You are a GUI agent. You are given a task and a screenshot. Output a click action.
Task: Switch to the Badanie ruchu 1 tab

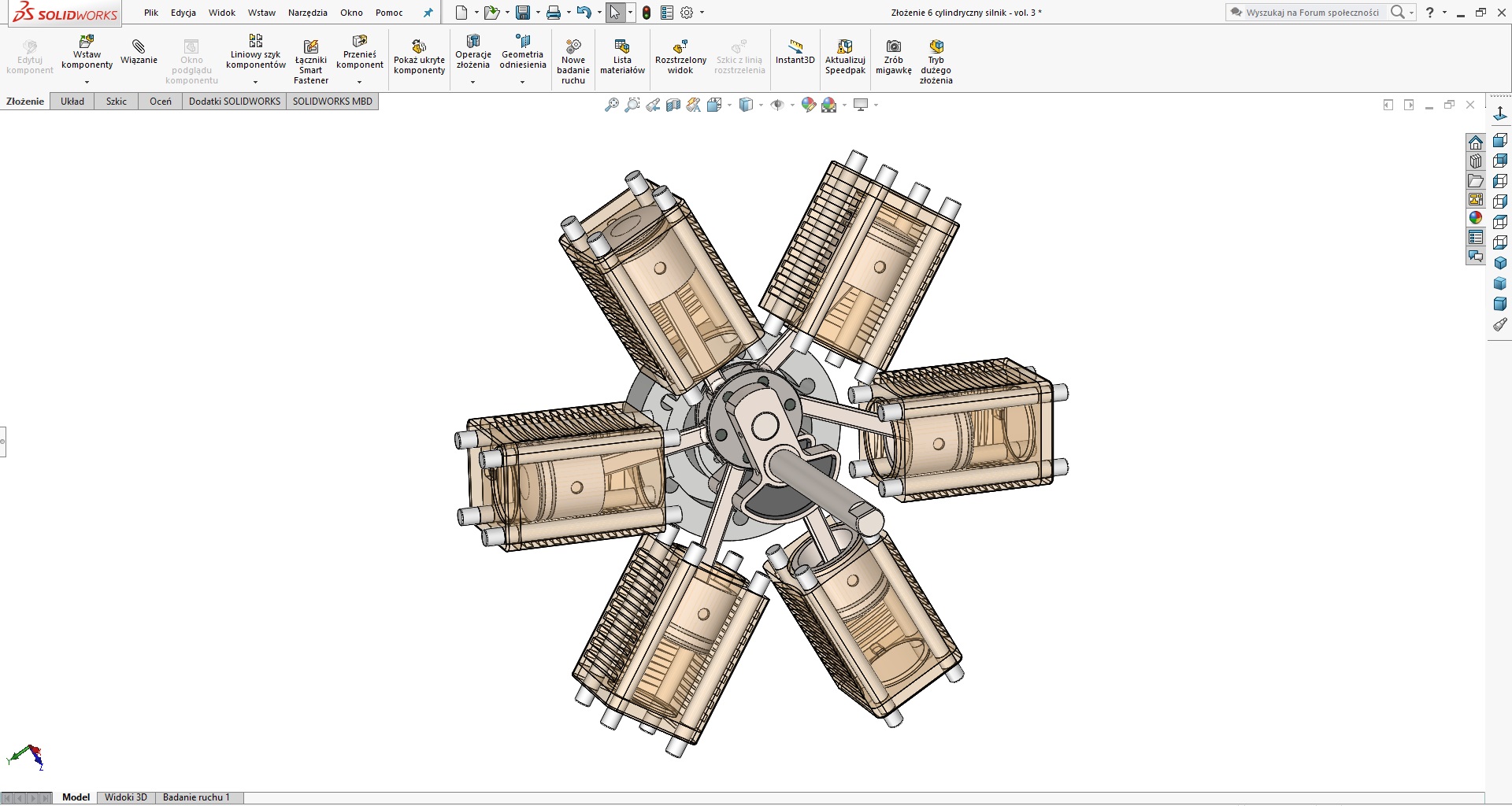point(197,797)
